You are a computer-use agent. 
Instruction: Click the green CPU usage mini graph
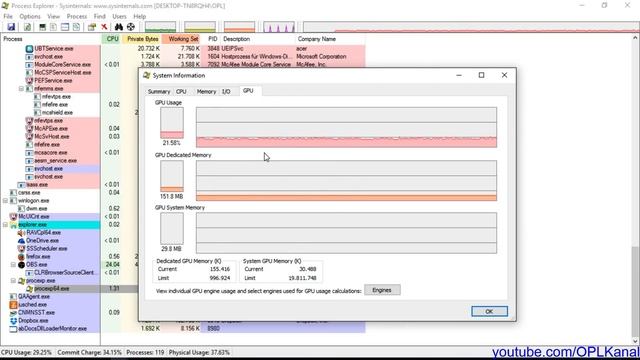(160, 27)
